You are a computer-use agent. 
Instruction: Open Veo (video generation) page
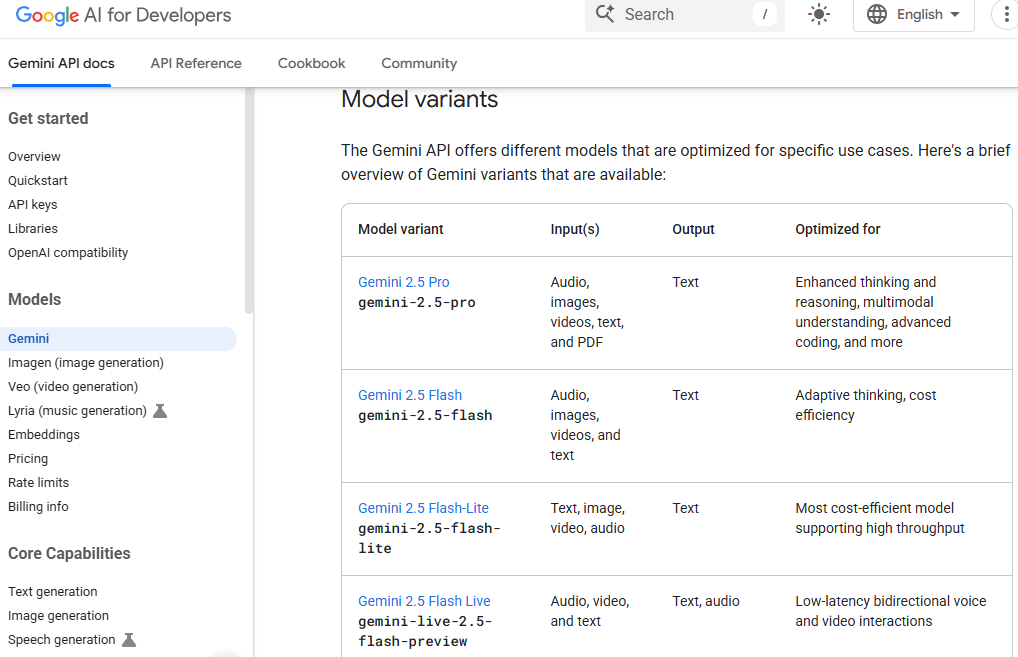(x=73, y=387)
